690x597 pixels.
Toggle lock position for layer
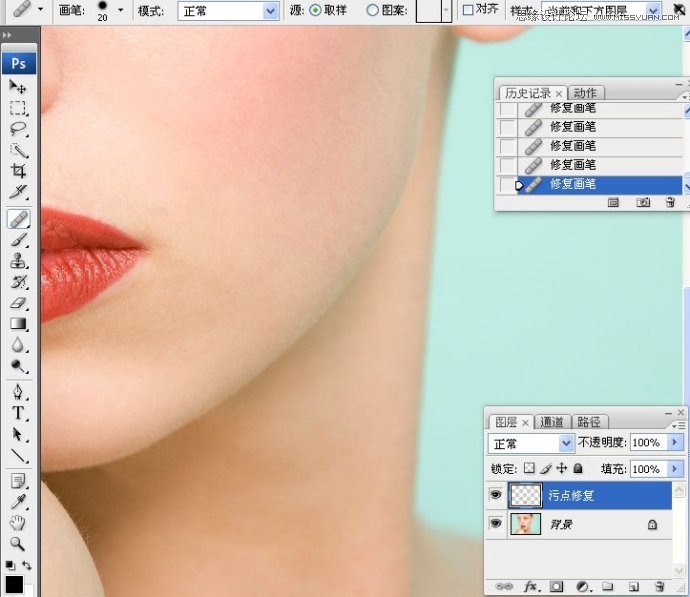point(562,468)
